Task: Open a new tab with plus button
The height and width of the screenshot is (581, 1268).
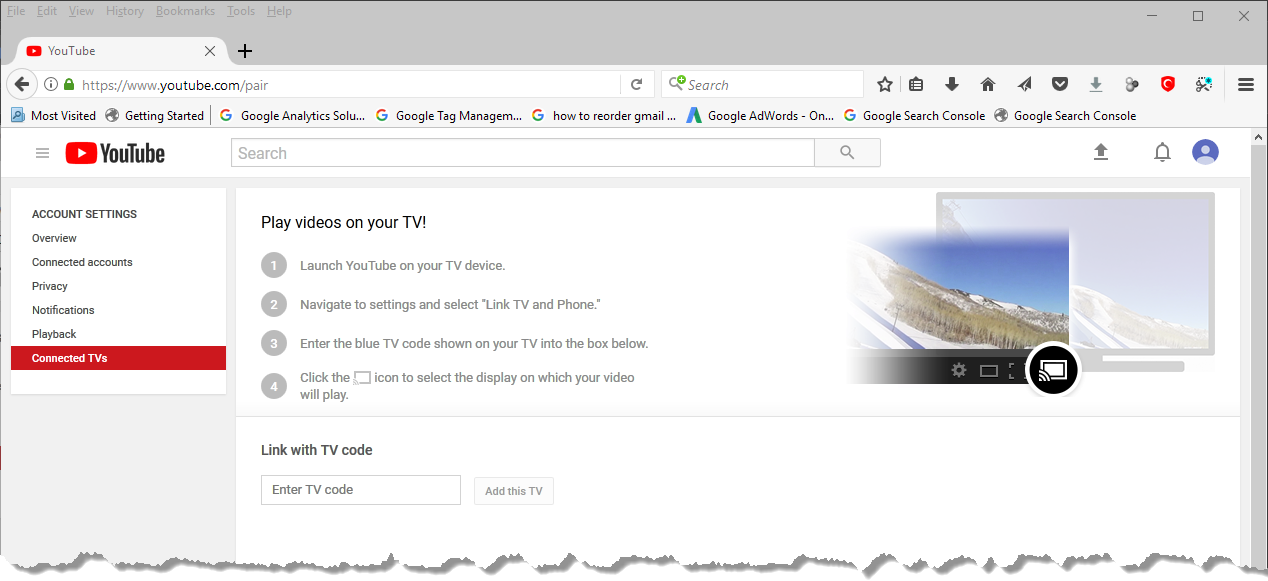Action: 245,51
